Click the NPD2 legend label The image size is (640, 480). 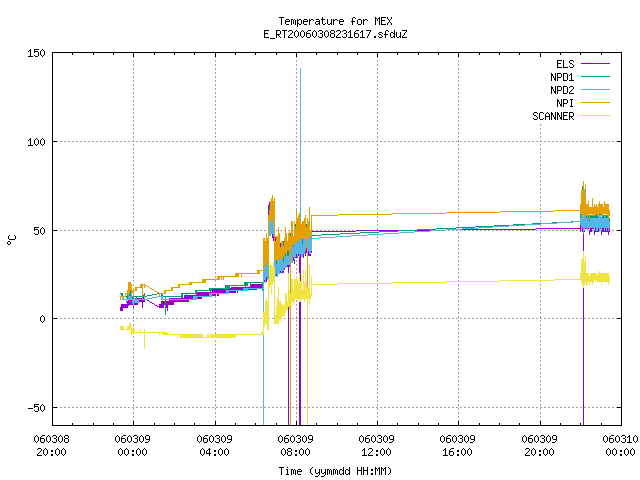[562, 90]
